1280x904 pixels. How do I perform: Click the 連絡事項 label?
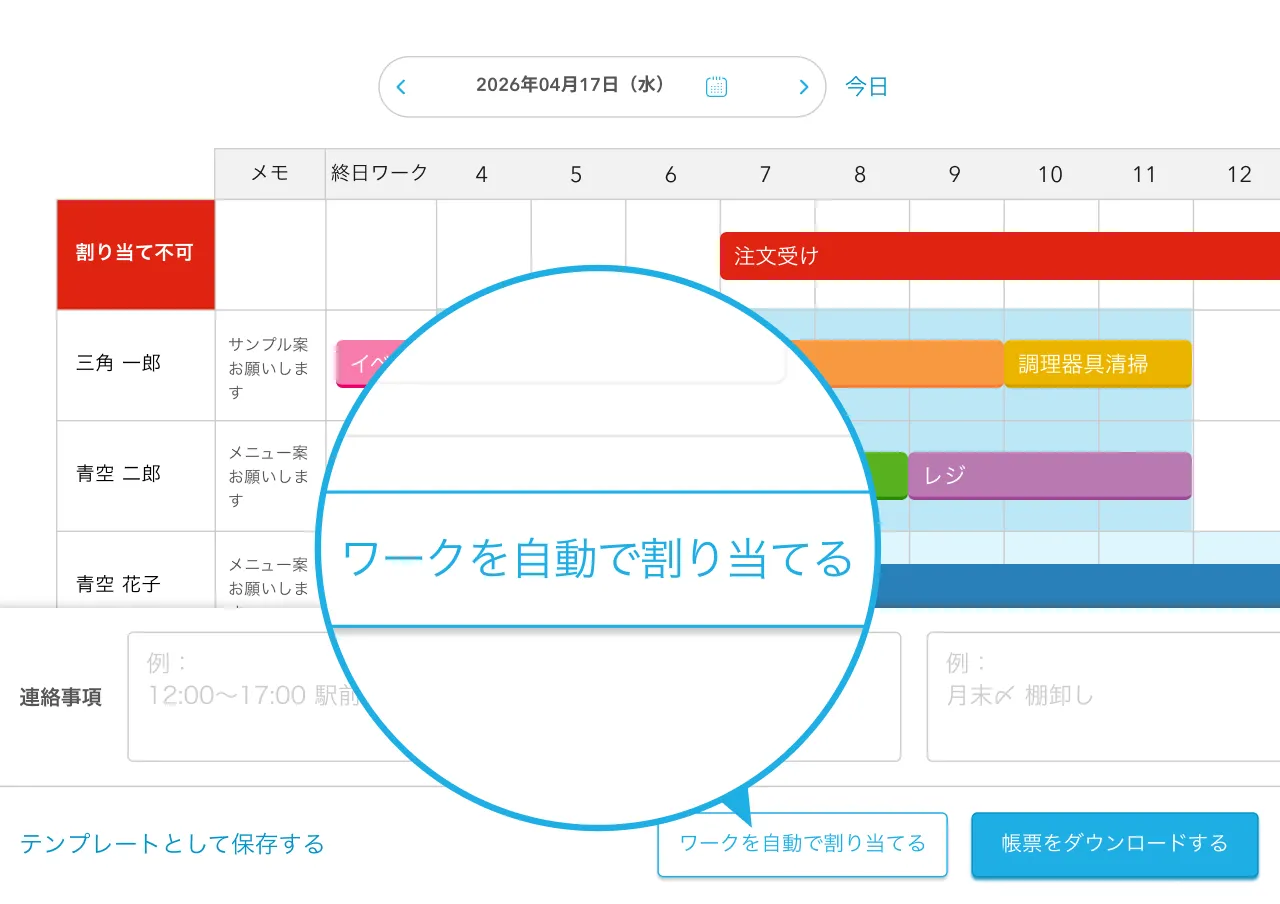point(61,697)
